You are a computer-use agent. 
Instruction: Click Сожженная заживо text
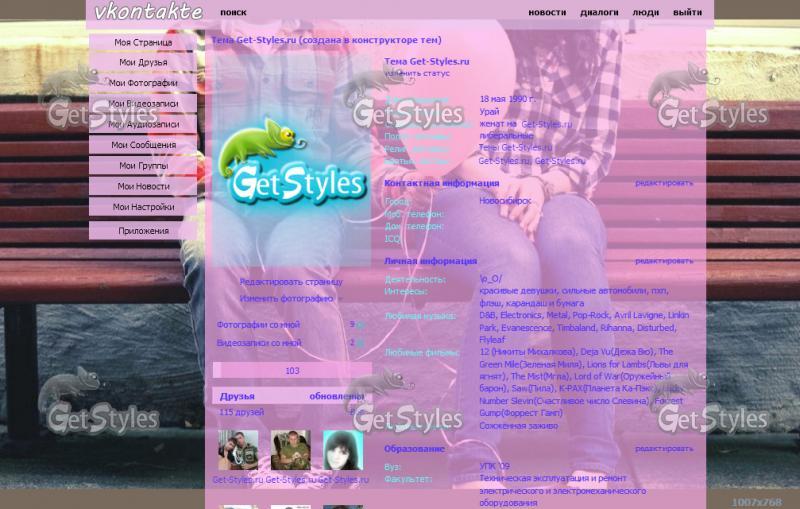coord(518,426)
